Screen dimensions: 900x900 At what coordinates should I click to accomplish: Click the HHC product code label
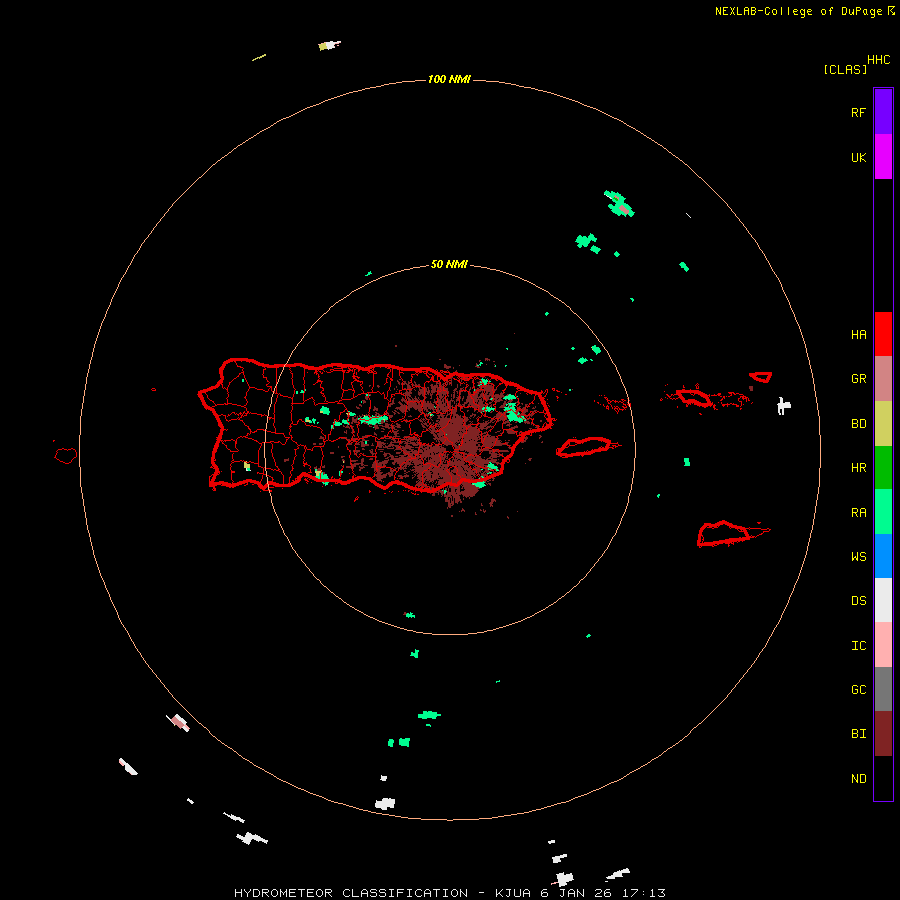click(x=879, y=60)
